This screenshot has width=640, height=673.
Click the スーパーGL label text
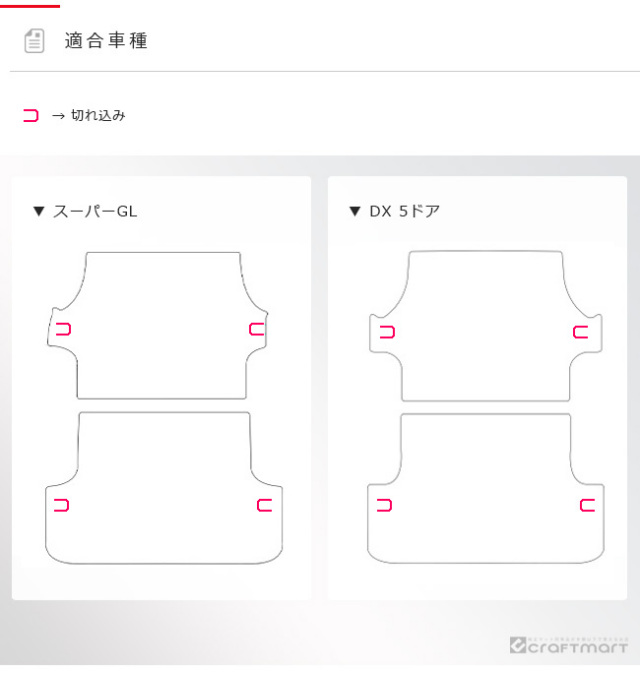(x=95, y=211)
